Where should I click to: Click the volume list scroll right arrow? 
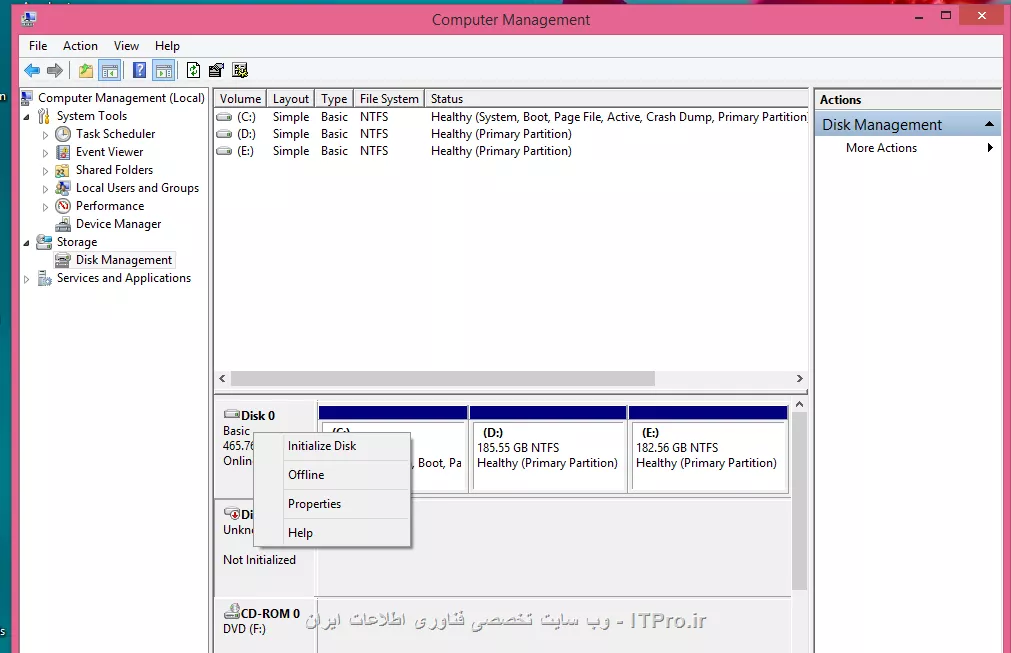tap(800, 378)
